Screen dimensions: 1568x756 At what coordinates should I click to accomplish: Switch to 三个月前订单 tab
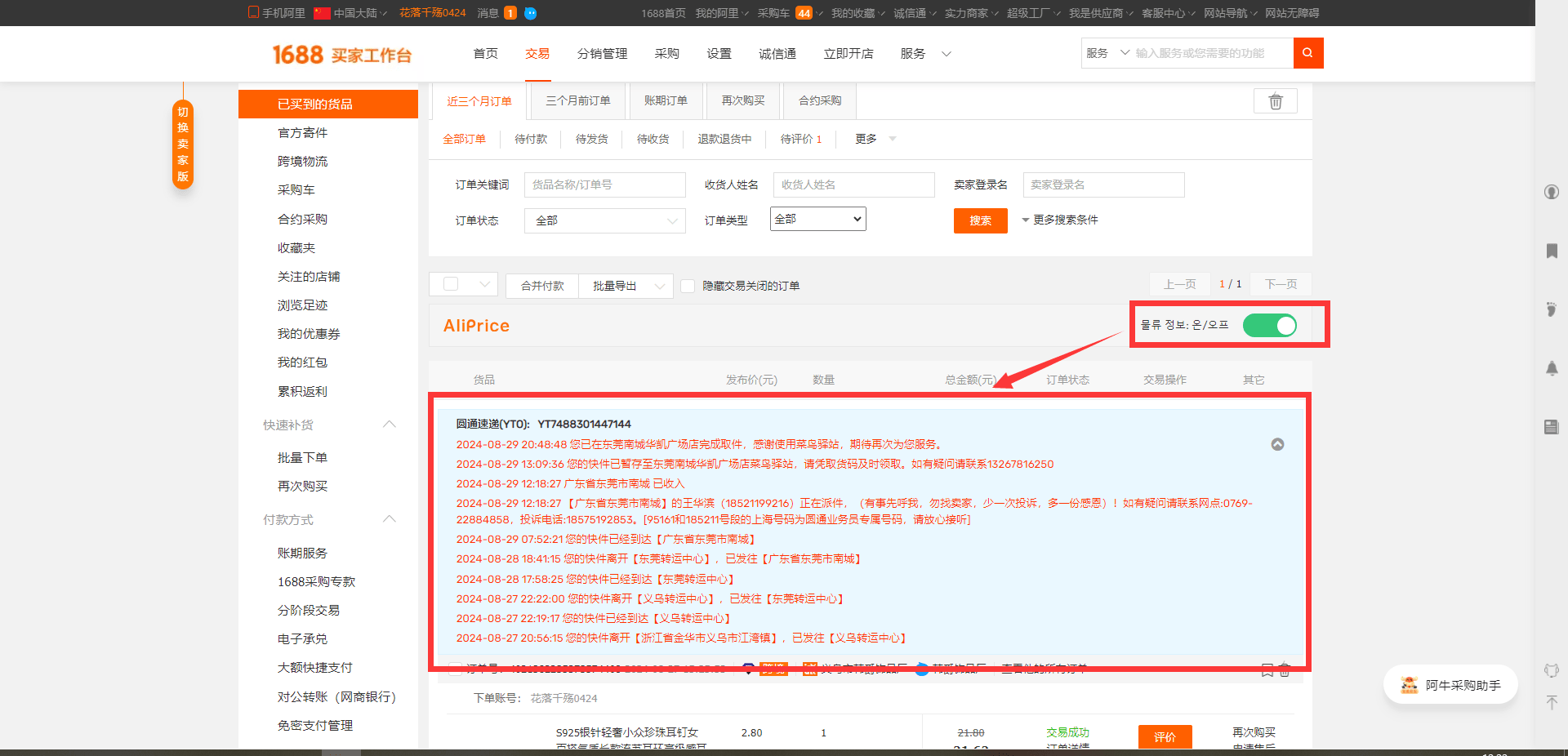577,100
